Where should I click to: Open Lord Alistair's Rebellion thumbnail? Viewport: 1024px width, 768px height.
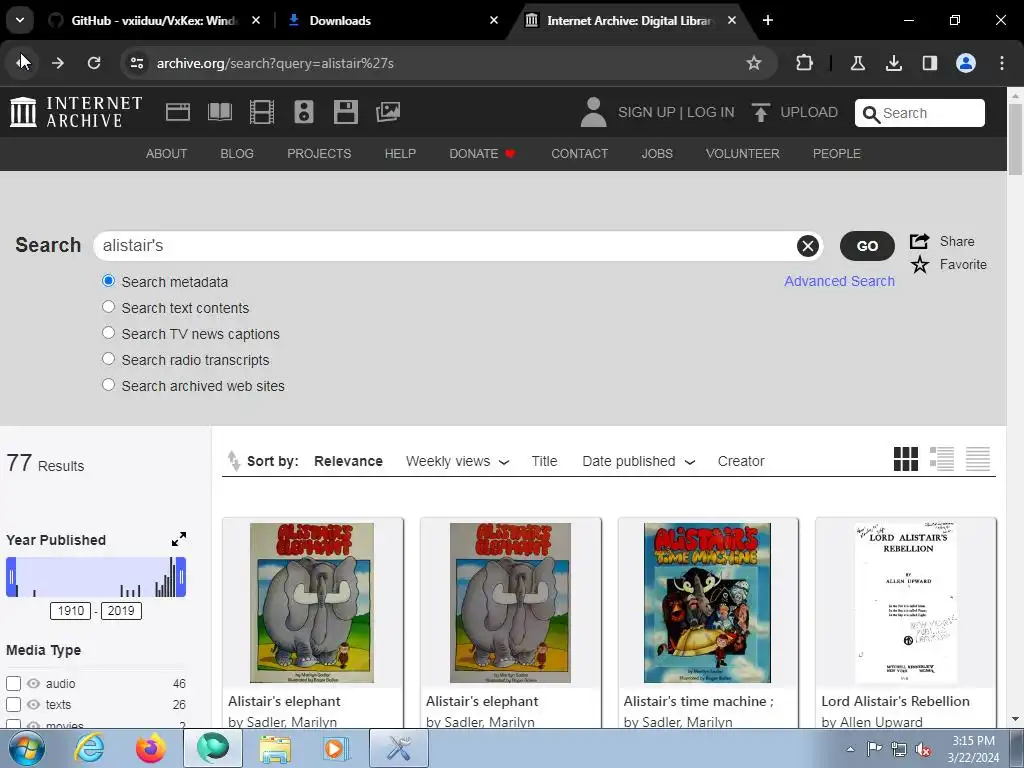pos(906,602)
